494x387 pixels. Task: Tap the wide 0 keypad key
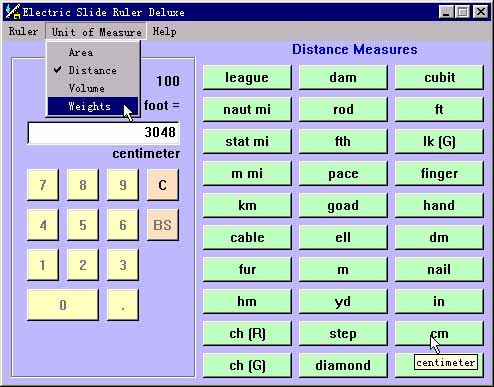(x=63, y=305)
